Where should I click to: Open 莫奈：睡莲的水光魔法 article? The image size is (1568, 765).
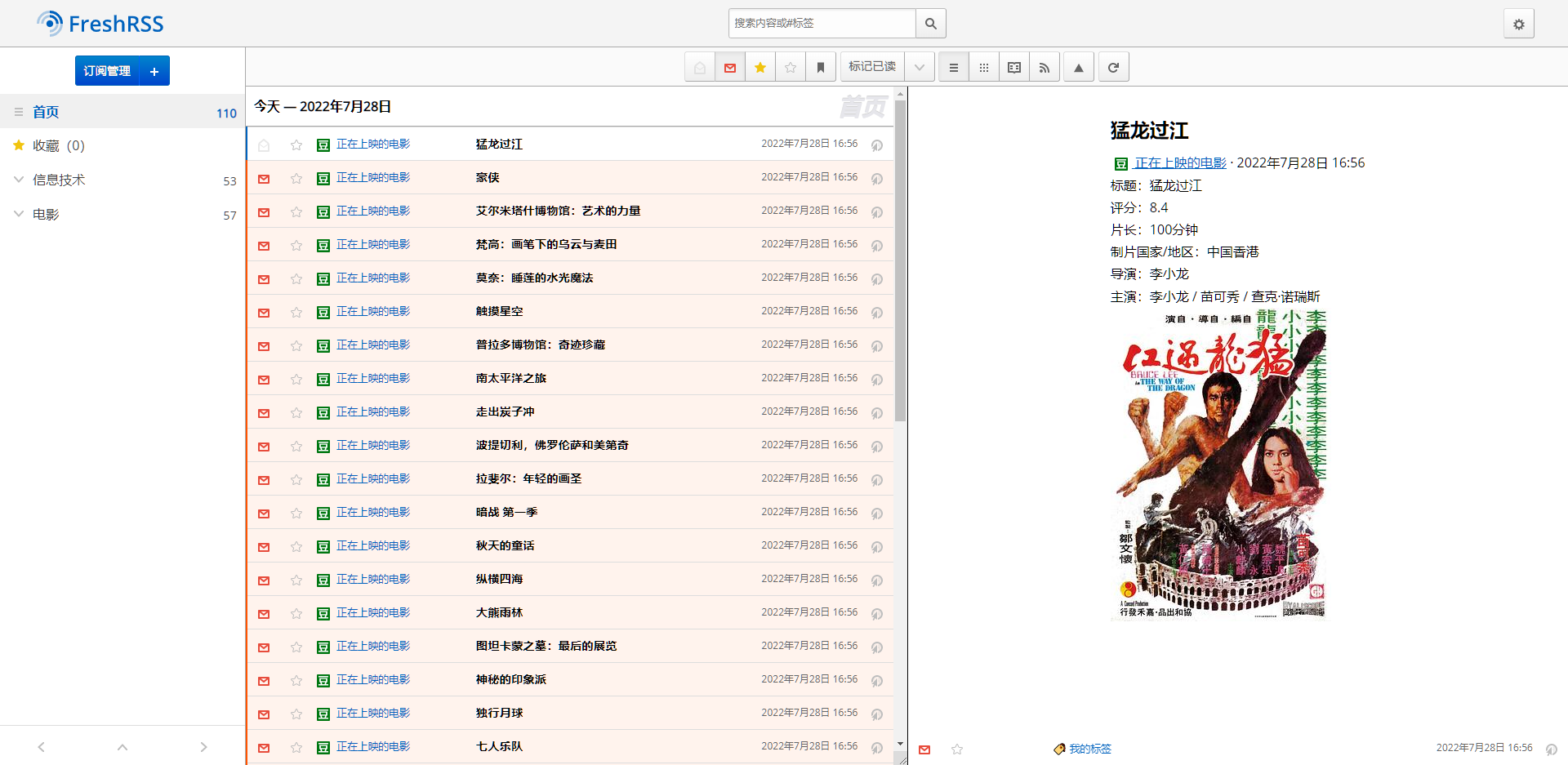click(534, 278)
